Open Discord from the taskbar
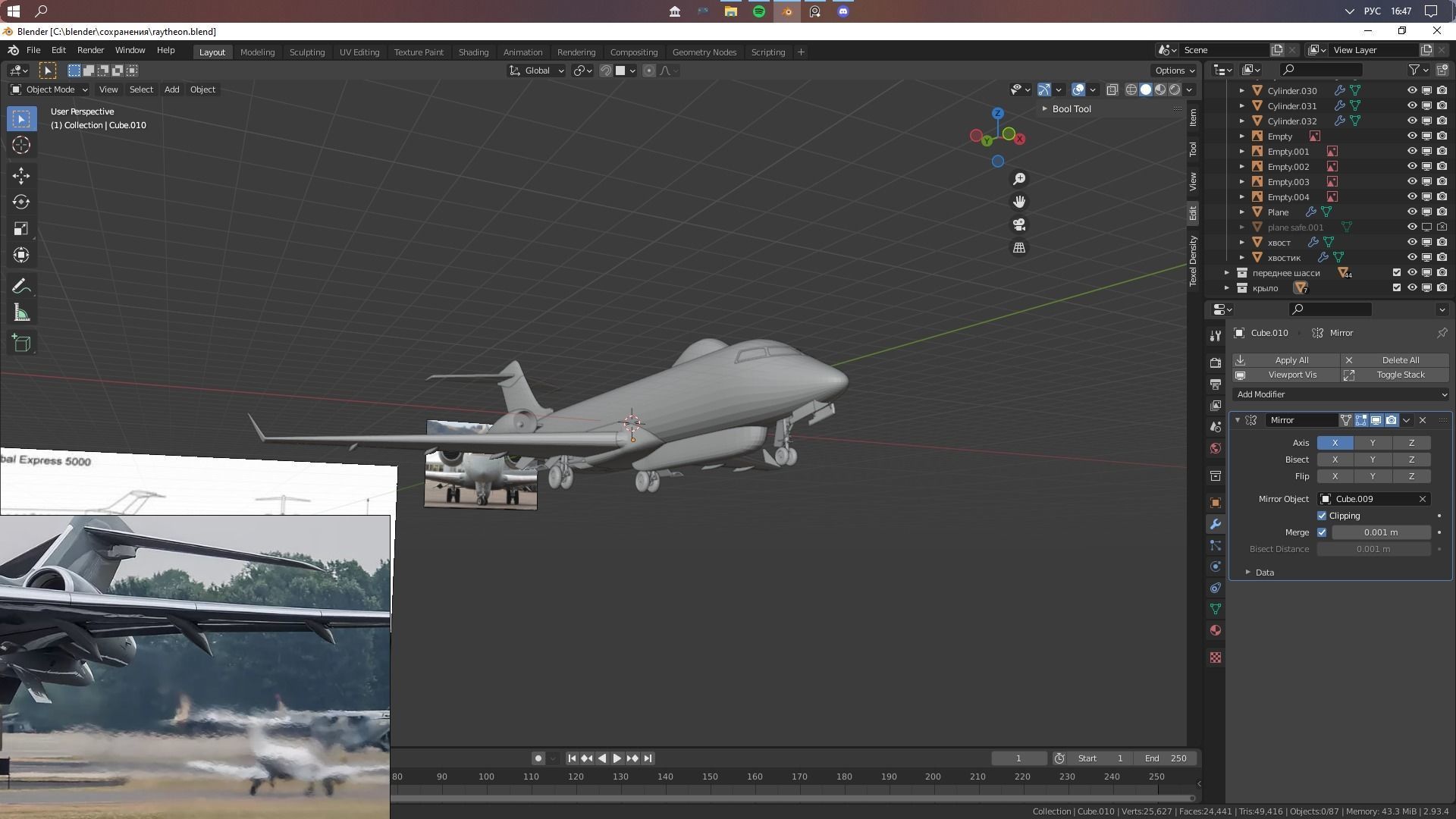1456x819 pixels. coord(843,11)
